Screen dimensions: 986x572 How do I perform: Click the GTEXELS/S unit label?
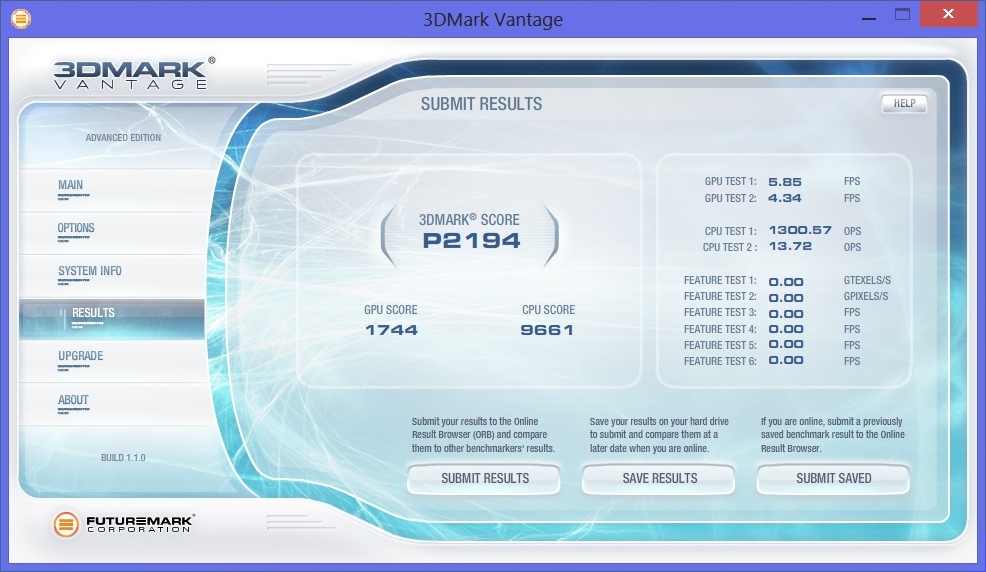[x=867, y=280]
